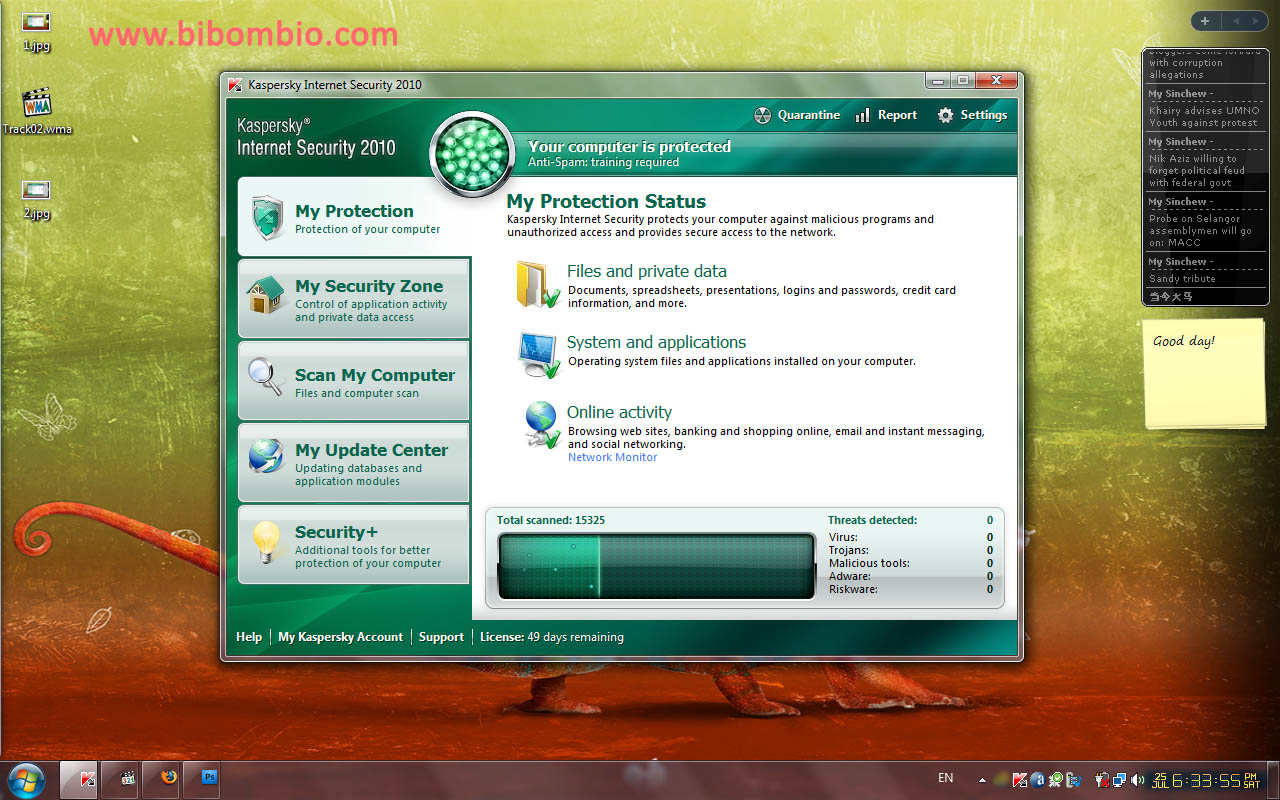Show hidden system tray icons
The image size is (1280, 800).
click(x=982, y=779)
